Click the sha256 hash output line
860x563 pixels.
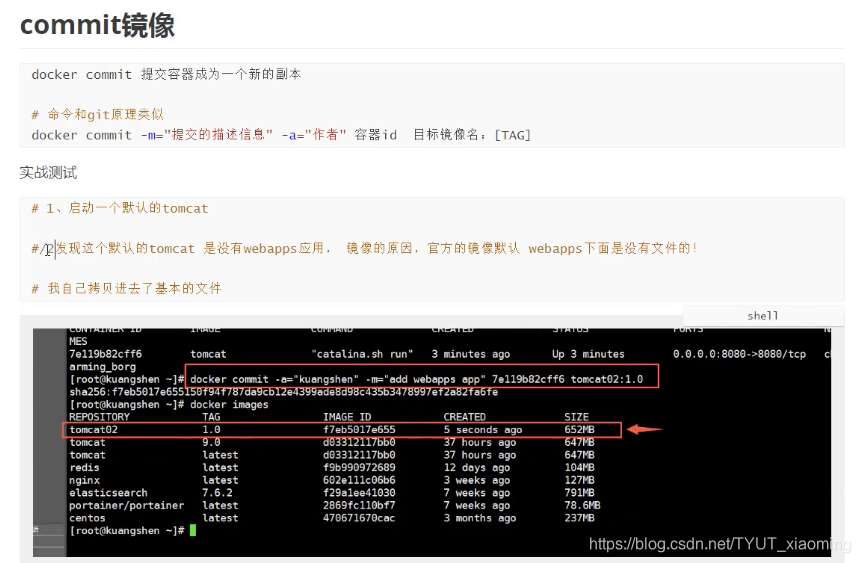284,392
